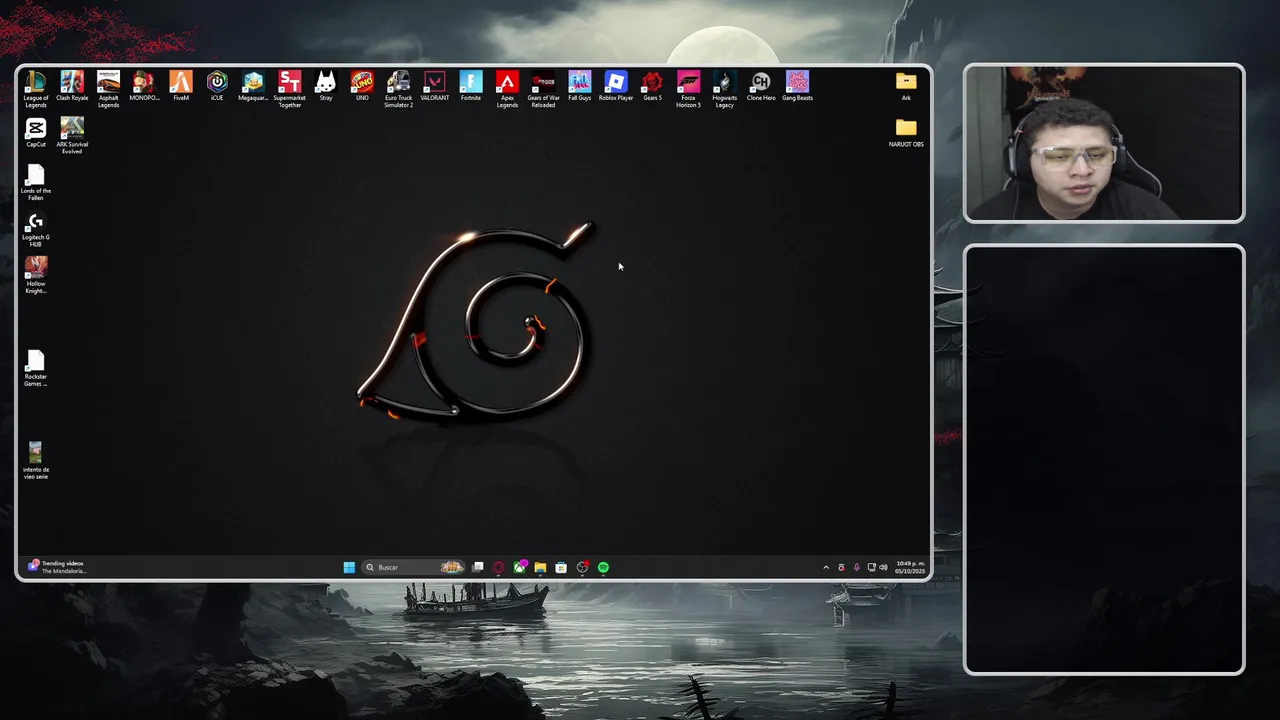Click the Gang Beasts icon
The height and width of the screenshot is (720, 1280).
(797, 86)
